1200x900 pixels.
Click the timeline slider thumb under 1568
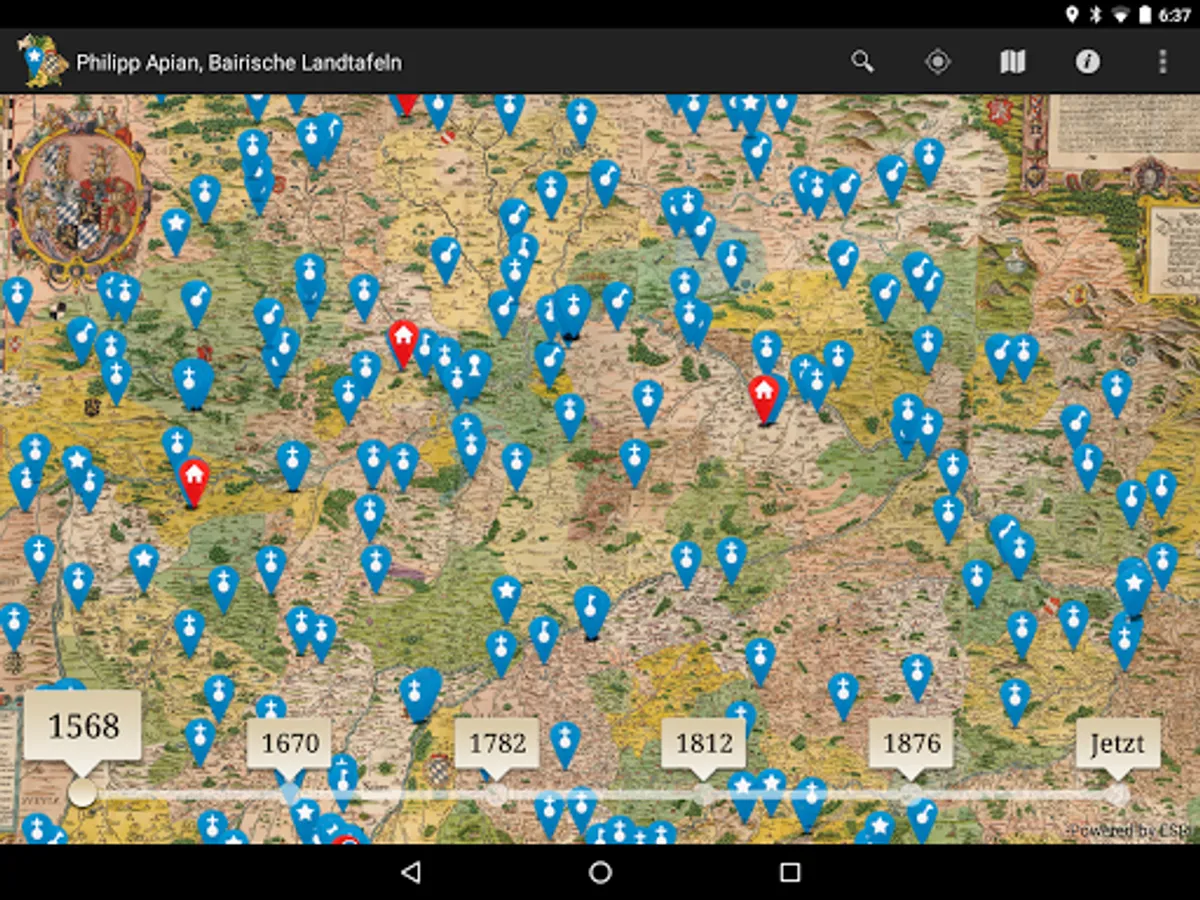coord(83,794)
